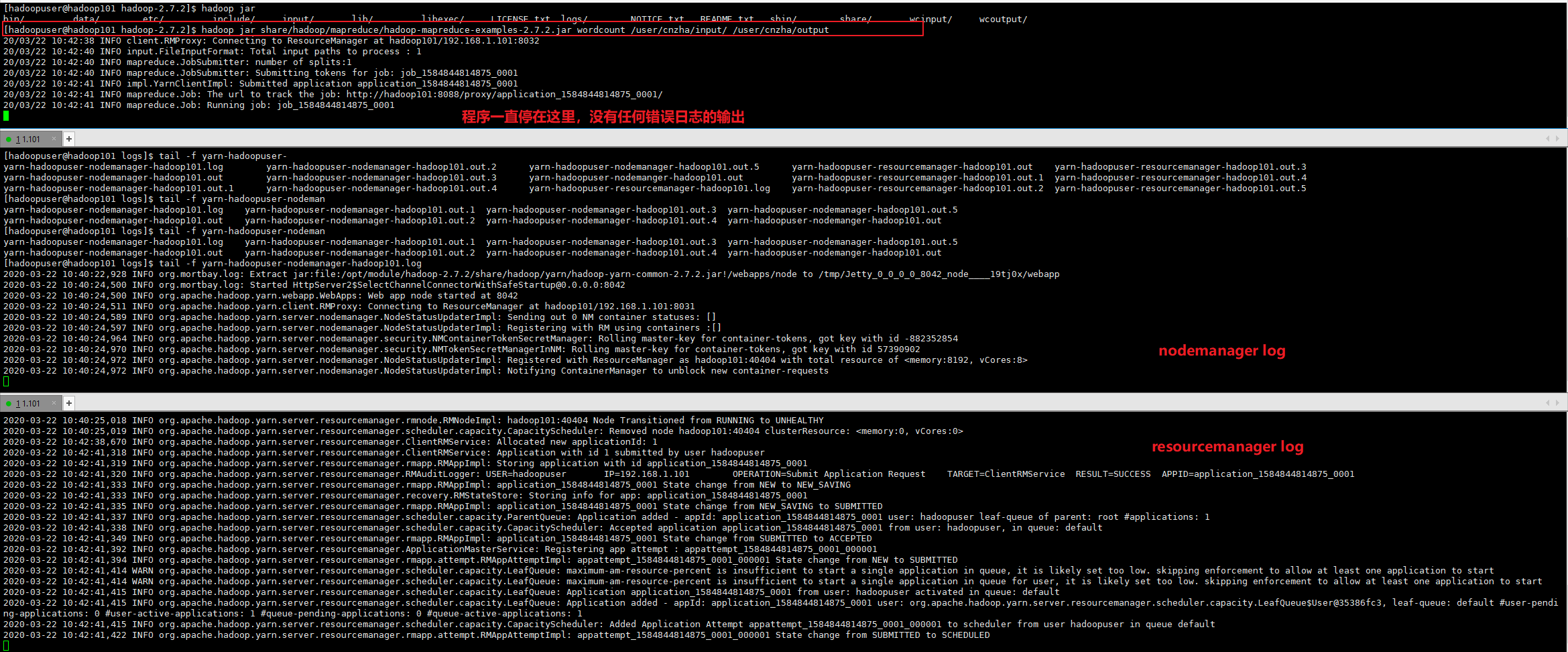Click the green connection dot on the resourcemanager pane tab
1568x652 pixels.
tap(9, 404)
